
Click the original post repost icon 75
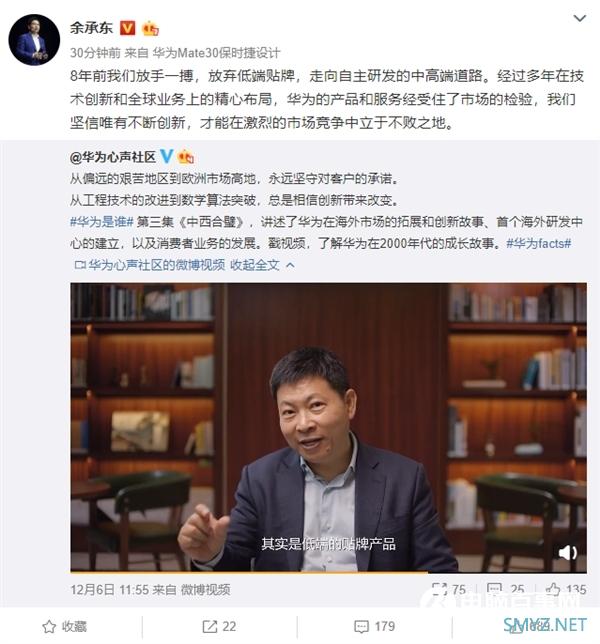click(449, 590)
